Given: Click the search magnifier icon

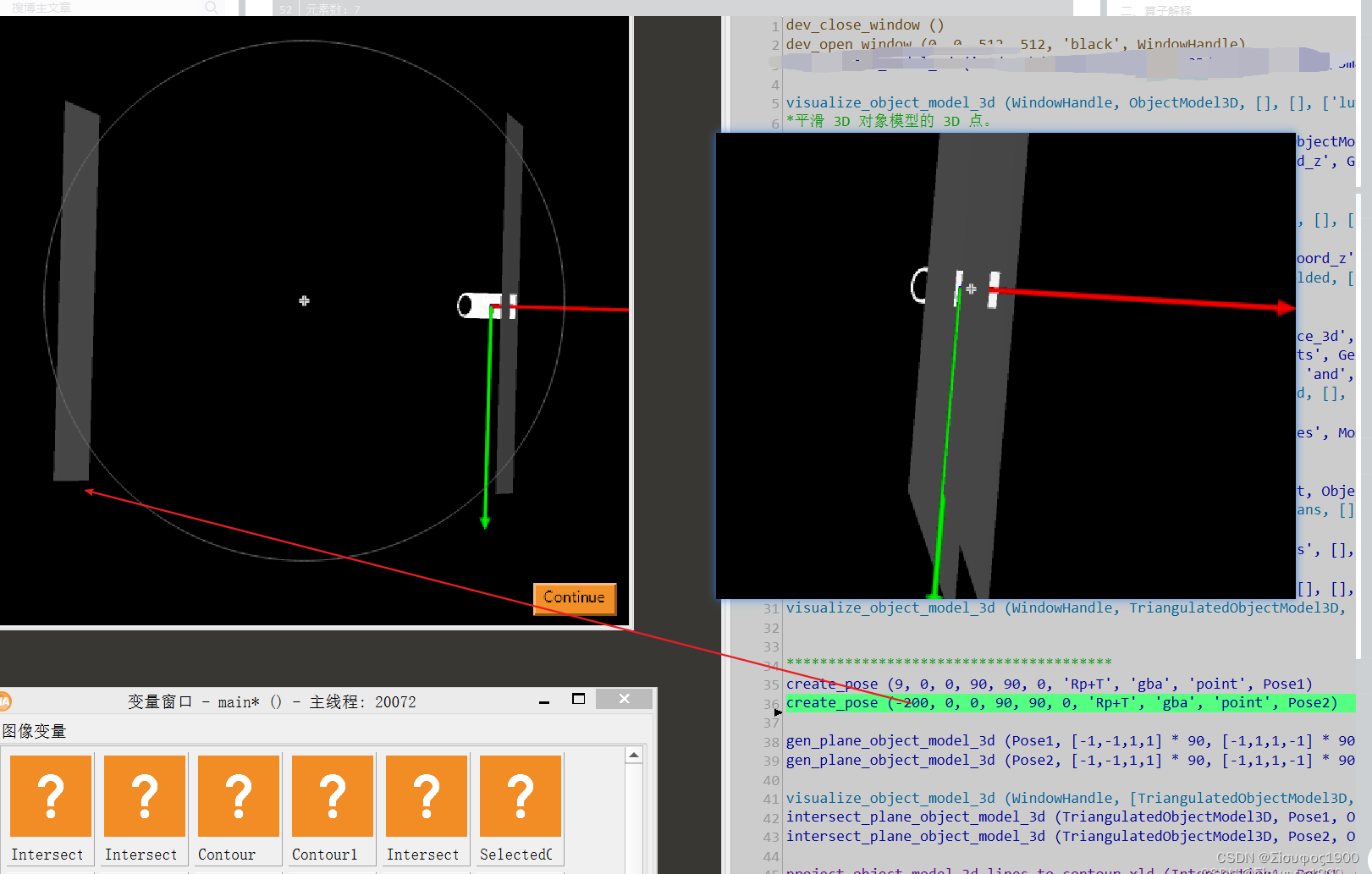Looking at the screenshot, I should [211, 7].
